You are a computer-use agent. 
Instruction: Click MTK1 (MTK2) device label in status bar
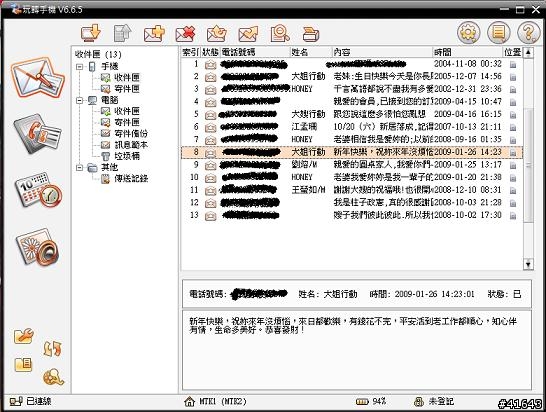(x=223, y=402)
